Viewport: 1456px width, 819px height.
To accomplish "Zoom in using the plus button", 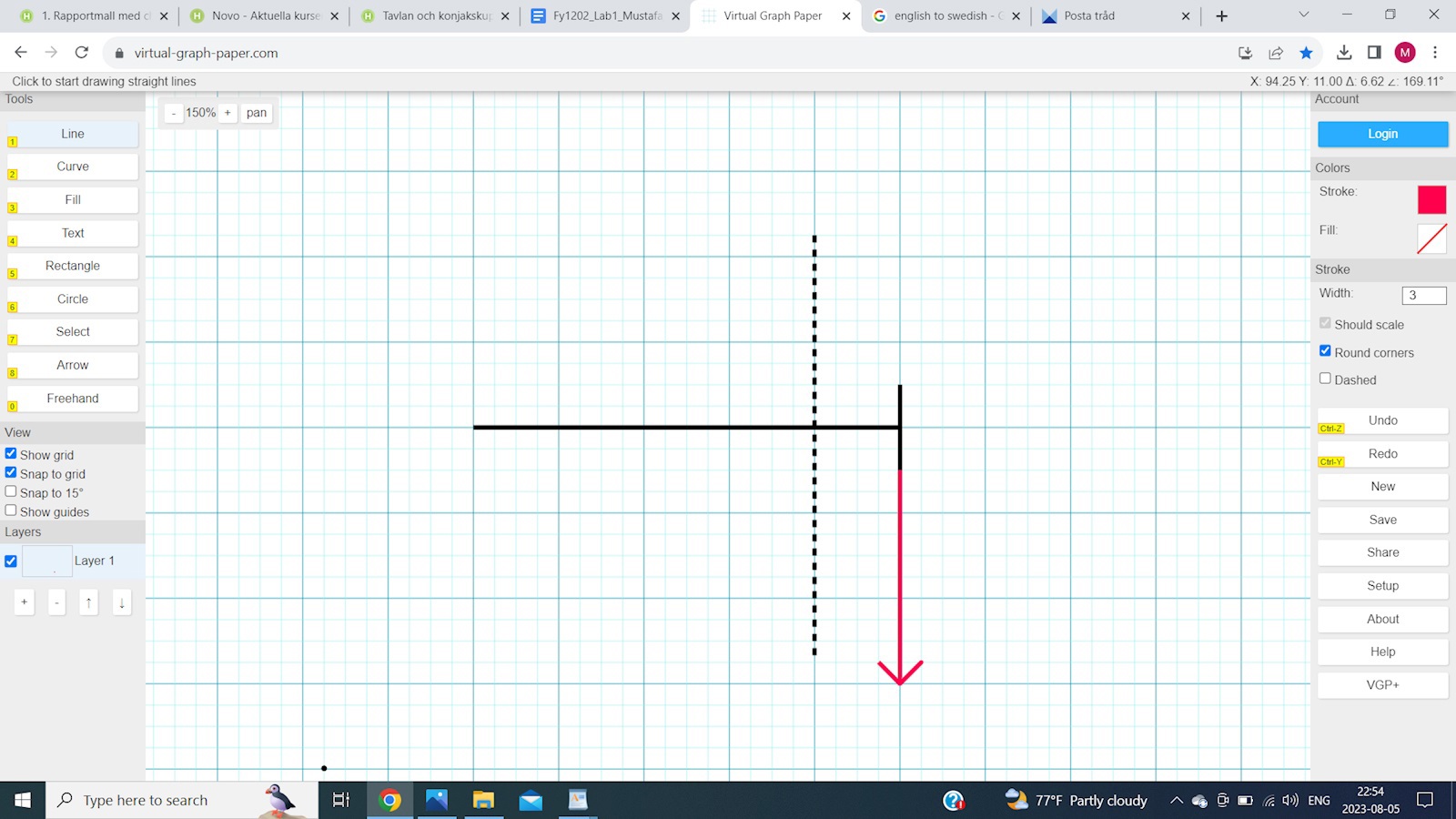I will 227,113.
